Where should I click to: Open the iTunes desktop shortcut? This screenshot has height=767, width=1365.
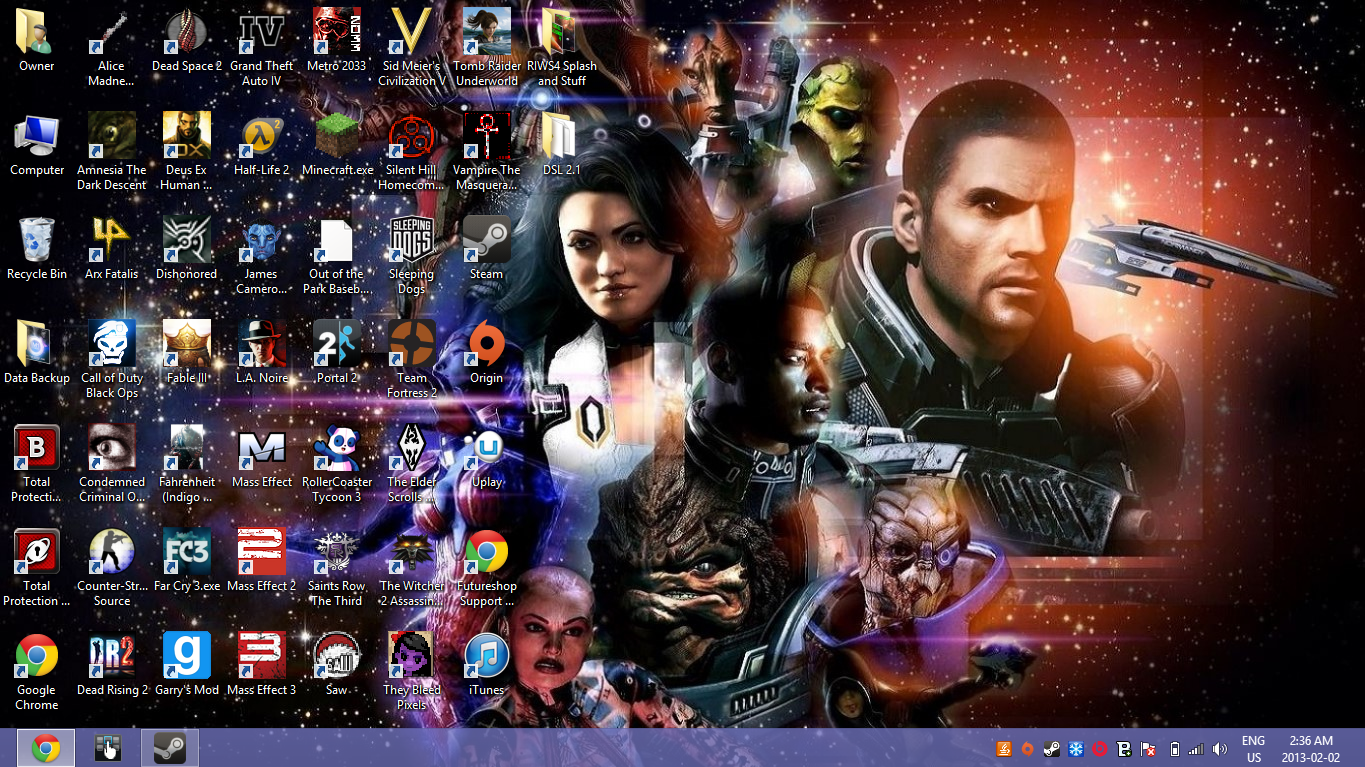[487, 666]
